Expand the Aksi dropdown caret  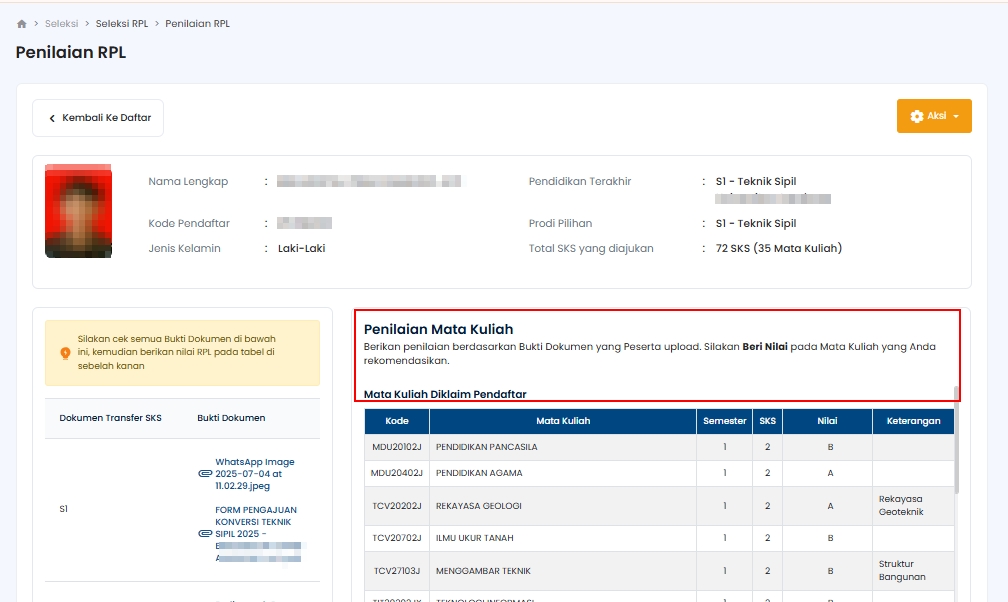tap(956, 117)
